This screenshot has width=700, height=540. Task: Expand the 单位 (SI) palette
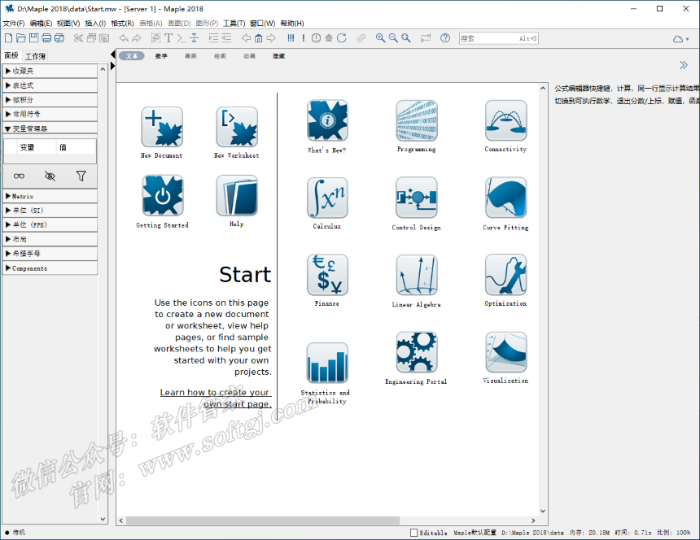click(x=50, y=210)
